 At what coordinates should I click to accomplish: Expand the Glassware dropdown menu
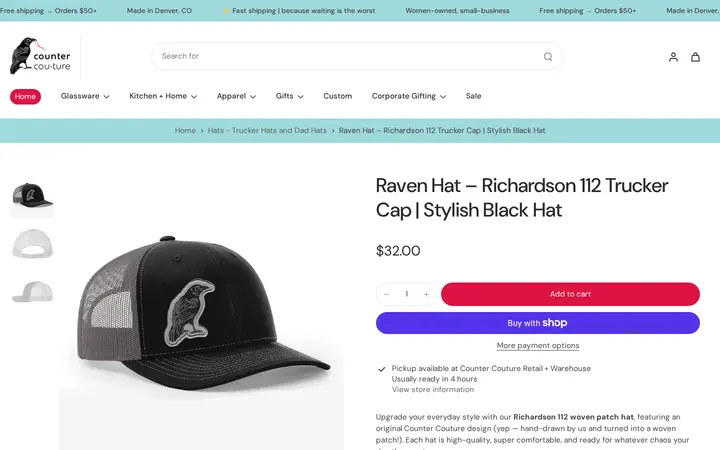click(85, 96)
